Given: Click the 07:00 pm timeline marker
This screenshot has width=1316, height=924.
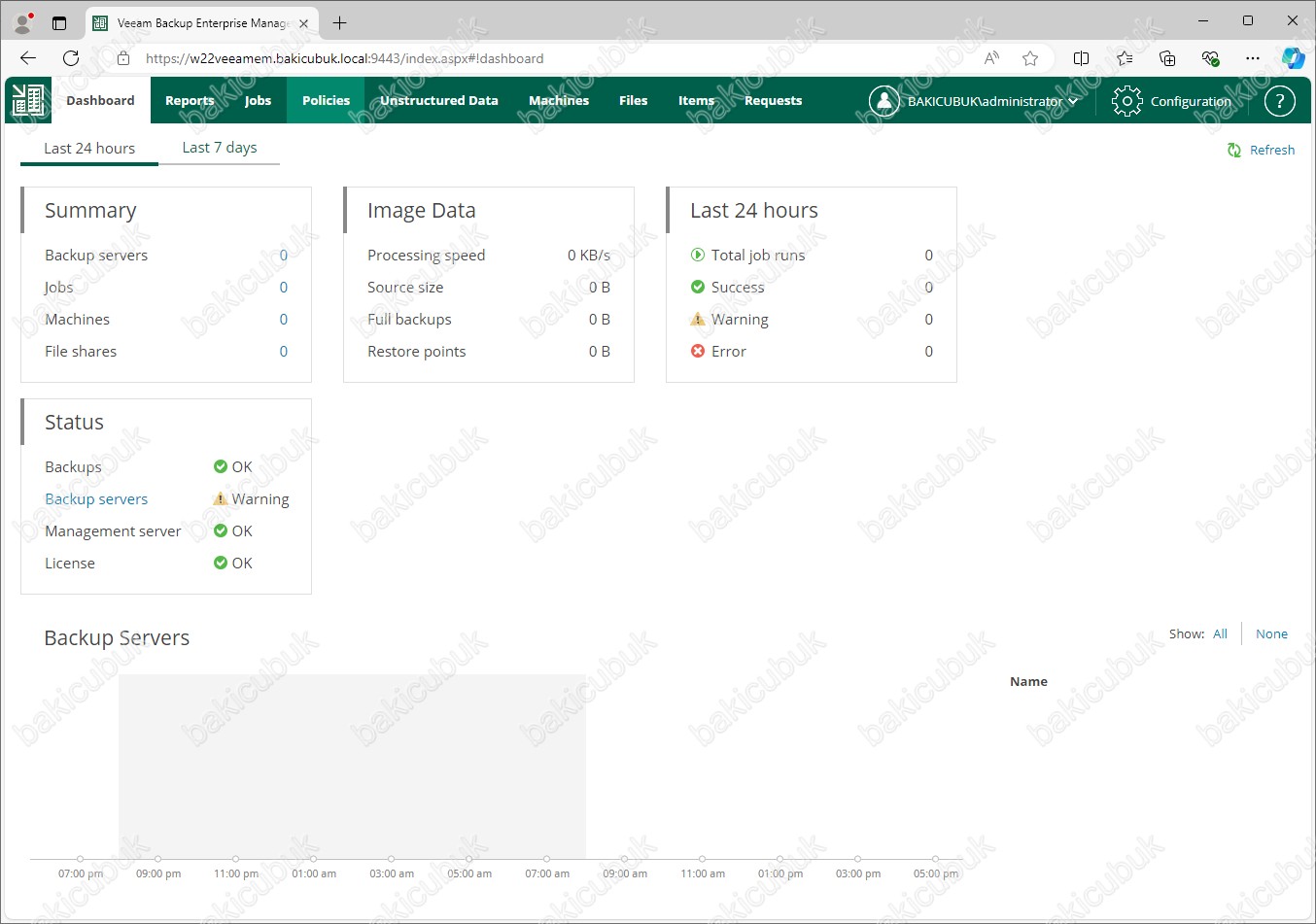Looking at the screenshot, I should [x=80, y=859].
